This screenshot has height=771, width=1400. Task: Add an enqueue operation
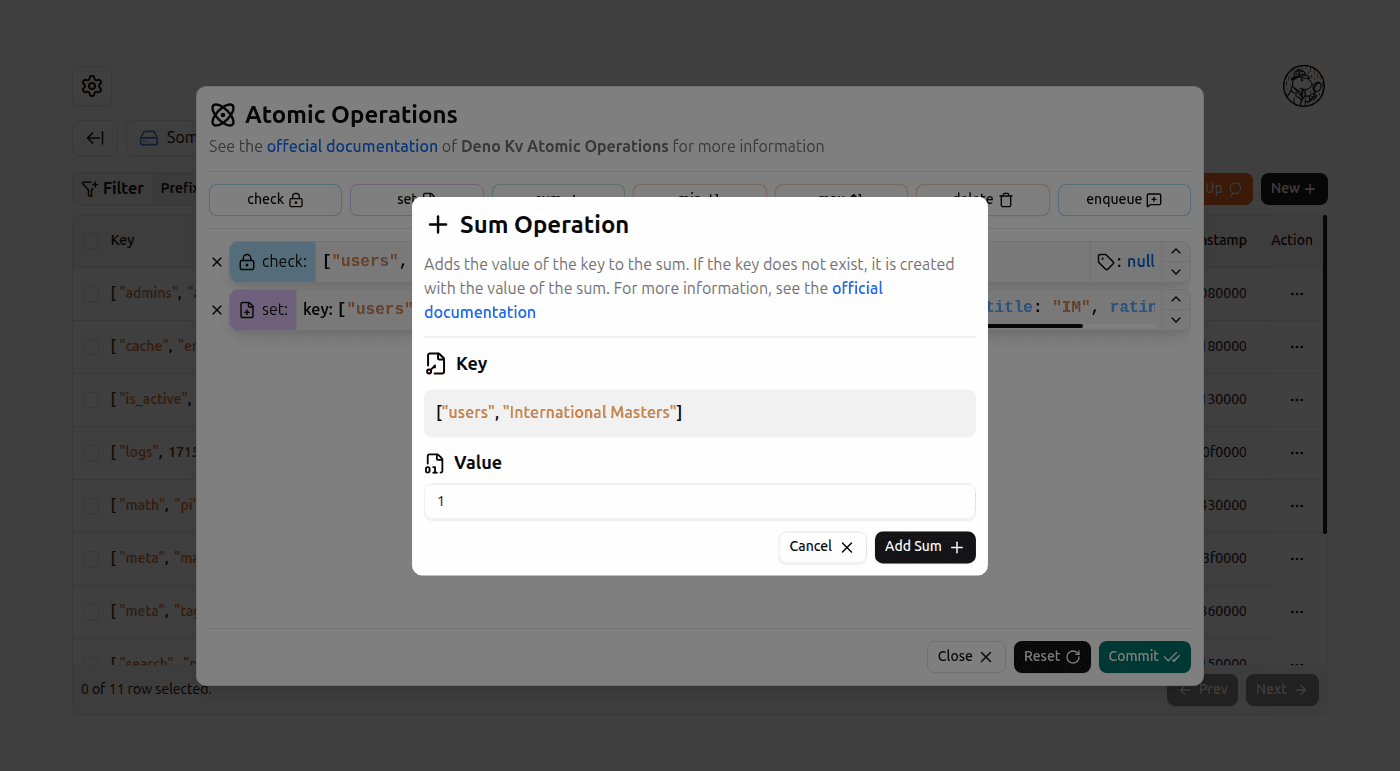pyautogui.click(x=1124, y=200)
